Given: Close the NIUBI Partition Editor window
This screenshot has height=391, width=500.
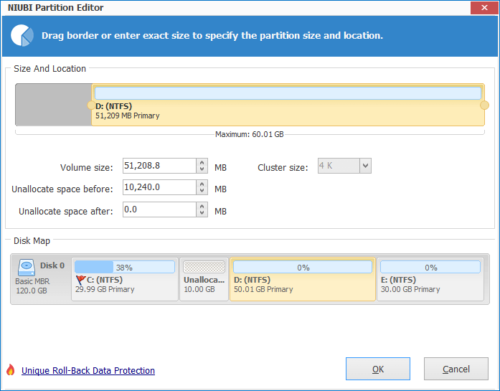Looking at the screenshot, I should point(484,7).
